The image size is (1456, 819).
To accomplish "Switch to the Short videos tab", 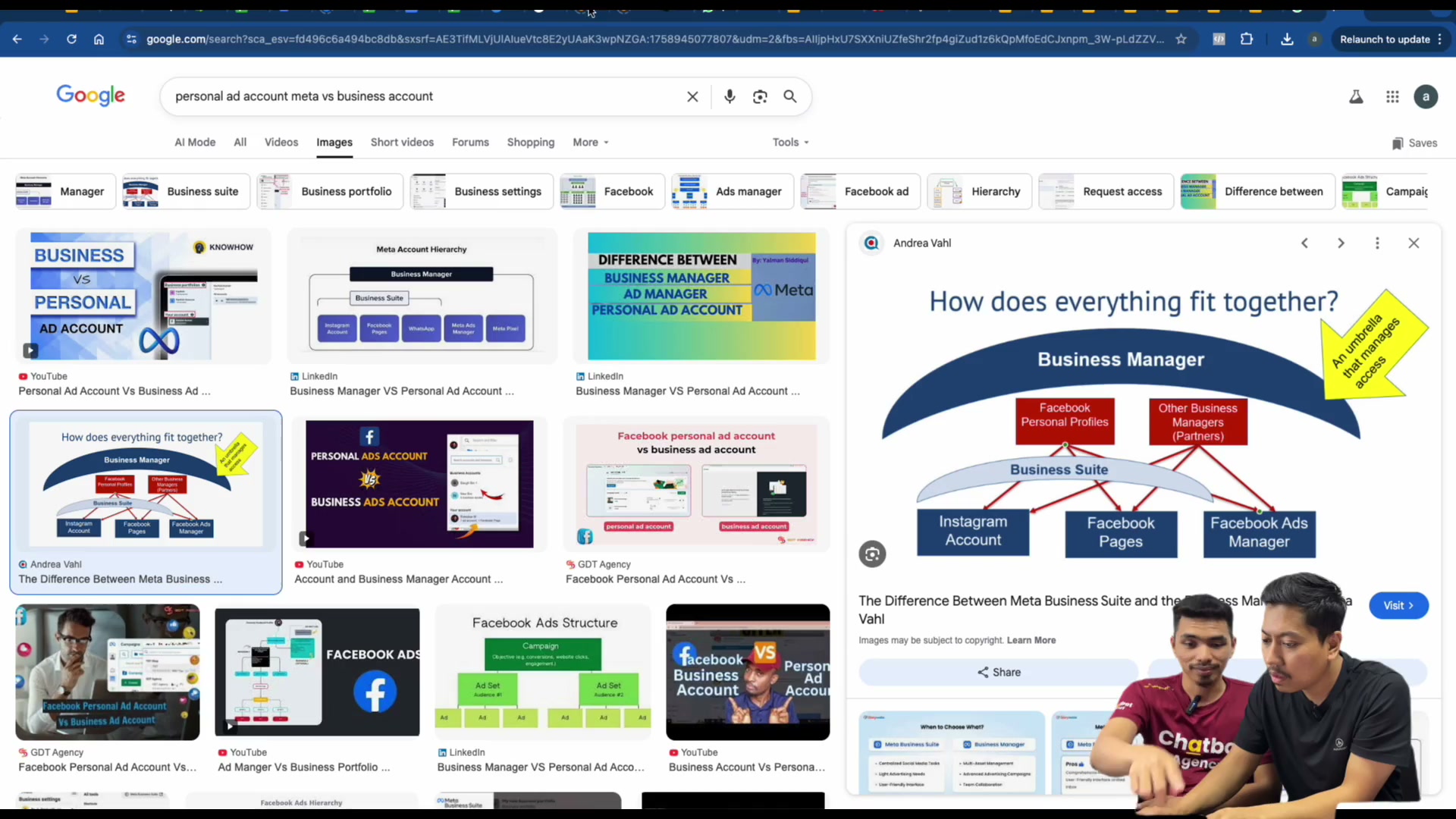I will click(402, 143).
